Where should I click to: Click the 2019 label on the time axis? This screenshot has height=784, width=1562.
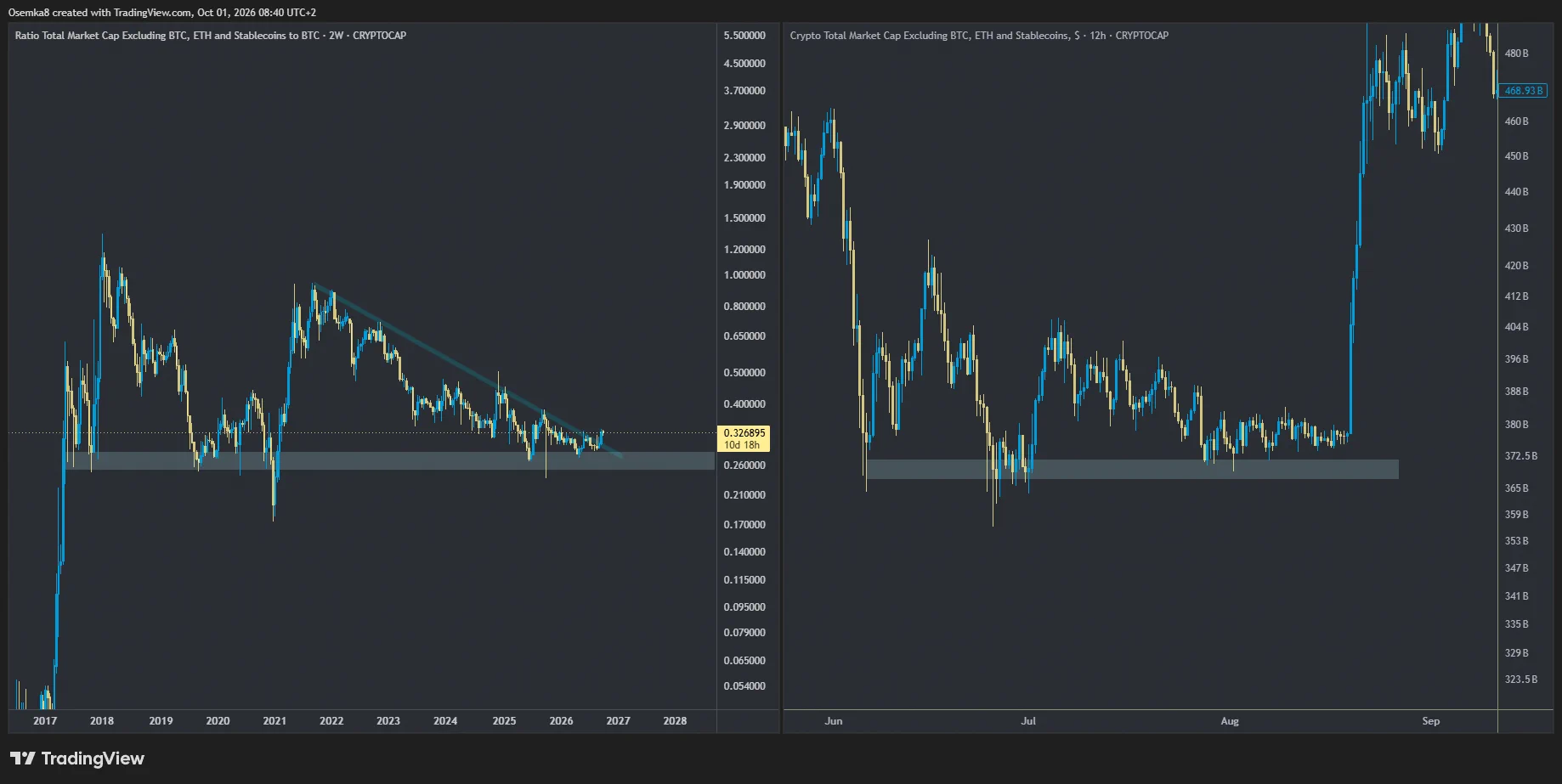(161, 721)
